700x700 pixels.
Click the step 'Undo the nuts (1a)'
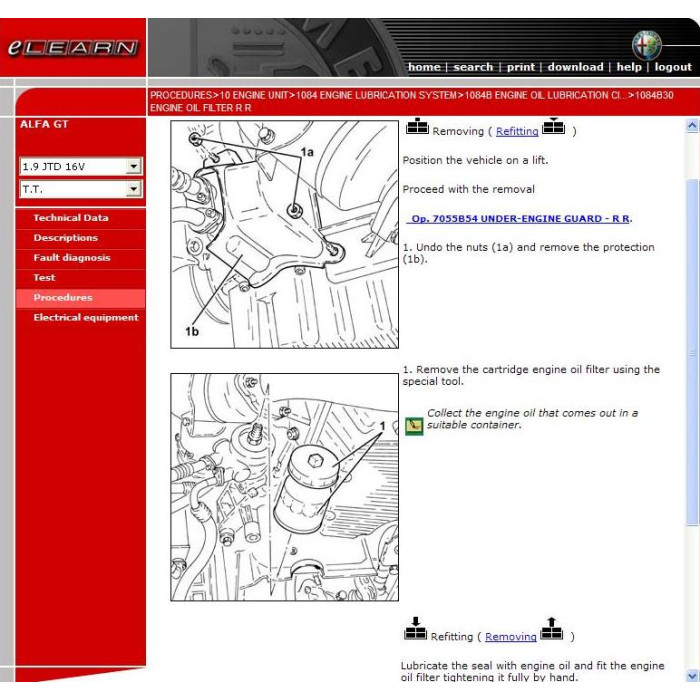pyautogui.click(x=528, y=253)
